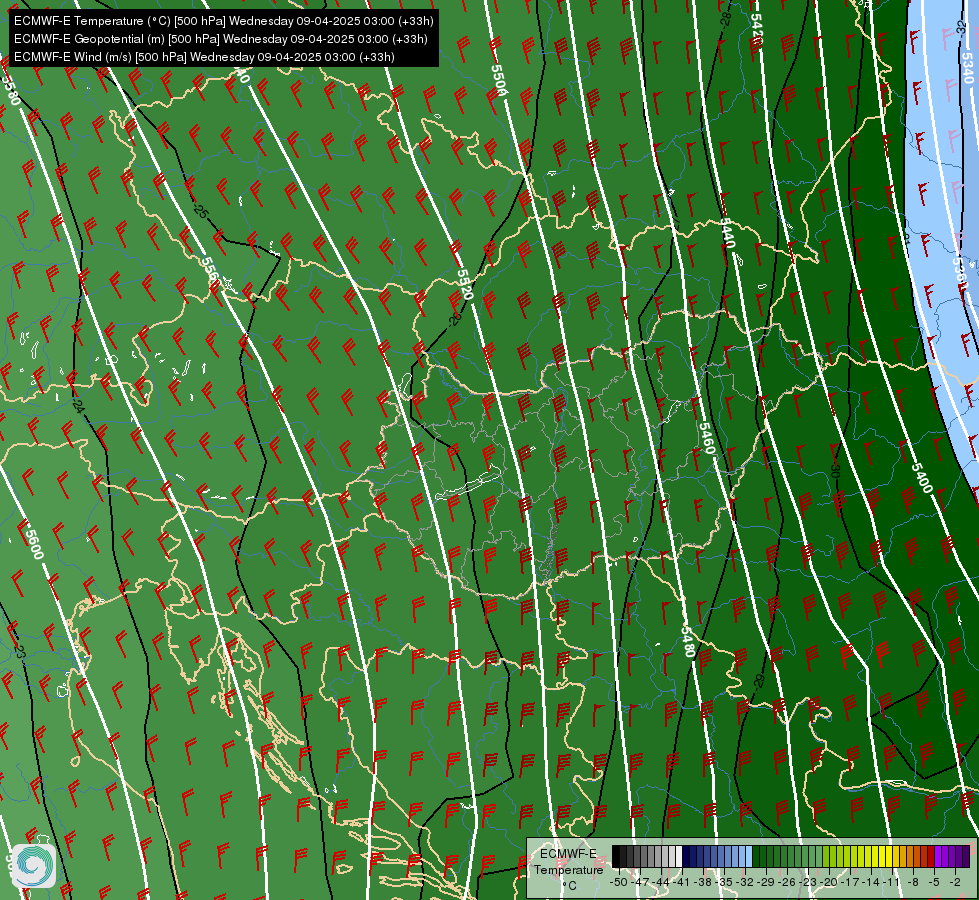This screenshot has height=900, width=979.
Task: Click the -24 isotherm label on map
Action: 77,405
